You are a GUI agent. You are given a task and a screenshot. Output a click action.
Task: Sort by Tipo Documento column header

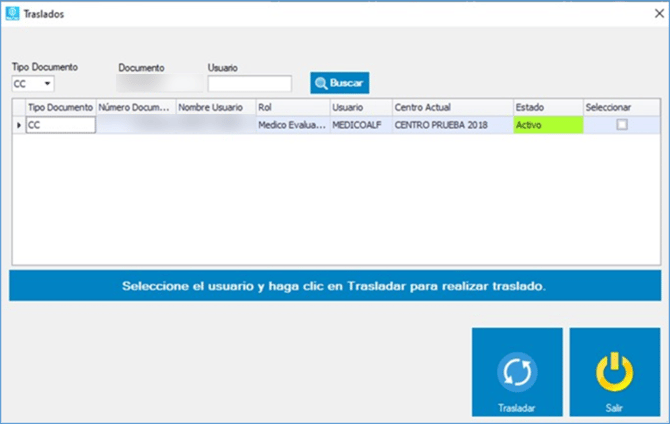point(61,107)
